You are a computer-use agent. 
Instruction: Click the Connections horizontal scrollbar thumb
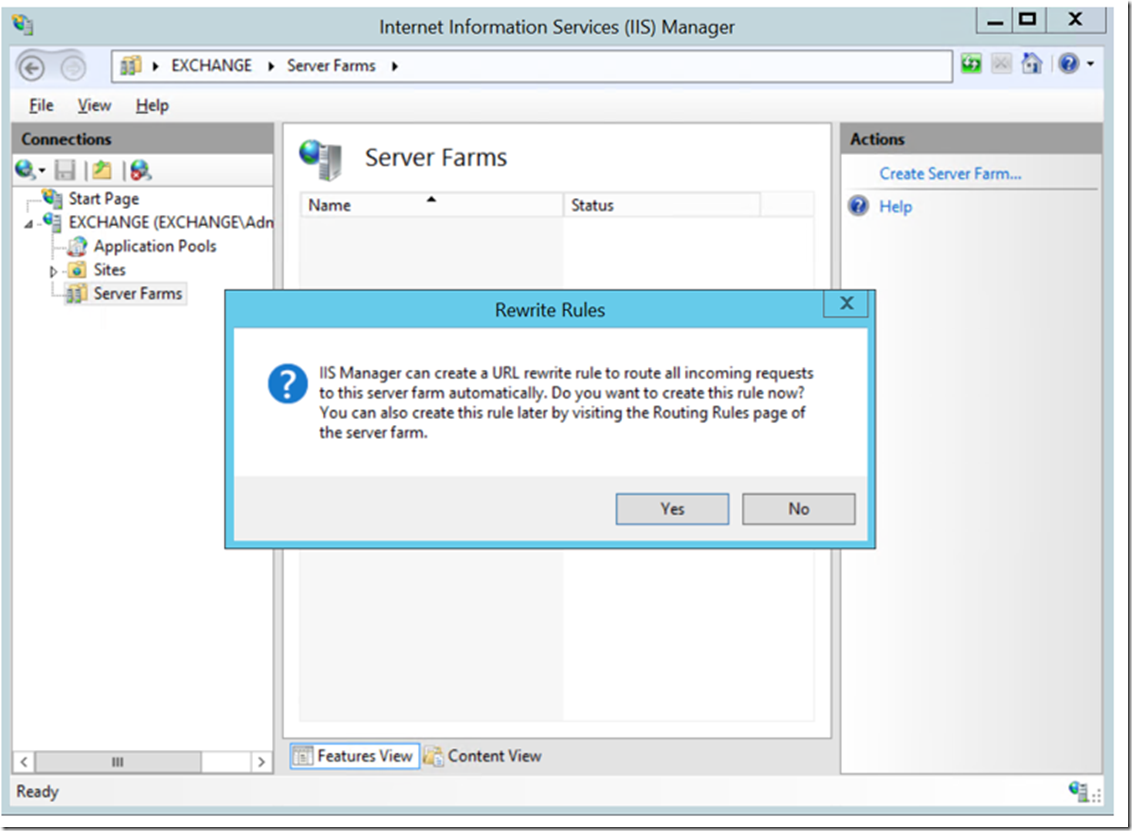click(118, 762)
